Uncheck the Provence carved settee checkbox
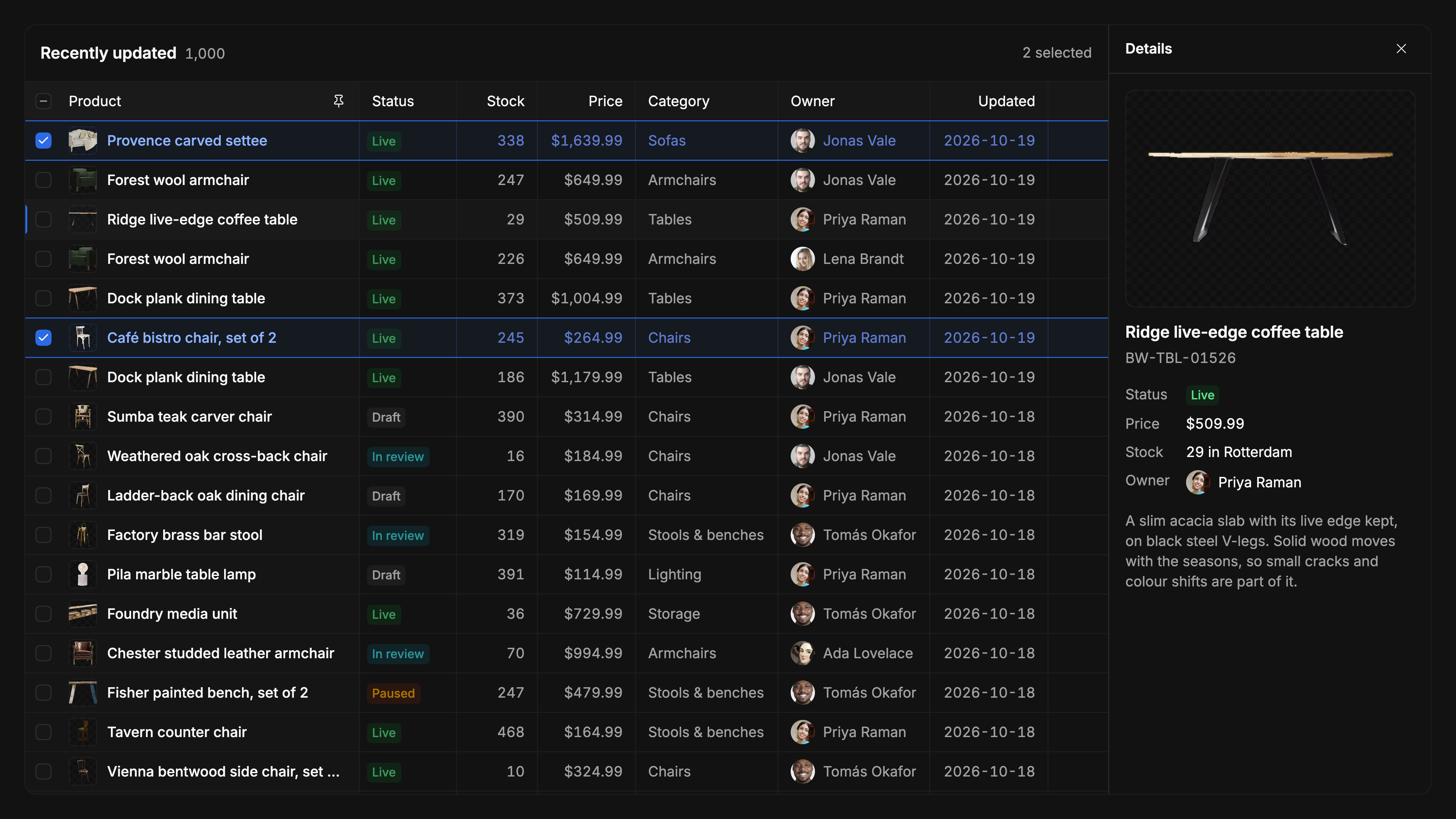This screenshot has width=1456, height=819. click(x=43, y=141)
